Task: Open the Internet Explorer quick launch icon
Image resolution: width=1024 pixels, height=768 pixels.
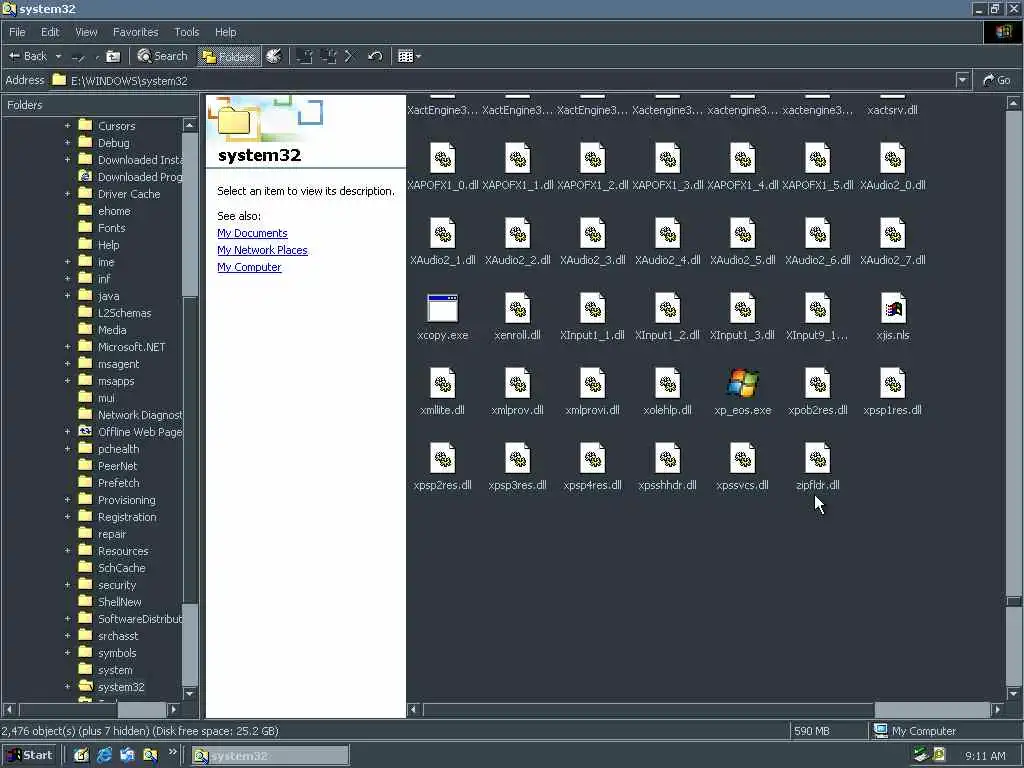Action: click(x=104, y=756)
